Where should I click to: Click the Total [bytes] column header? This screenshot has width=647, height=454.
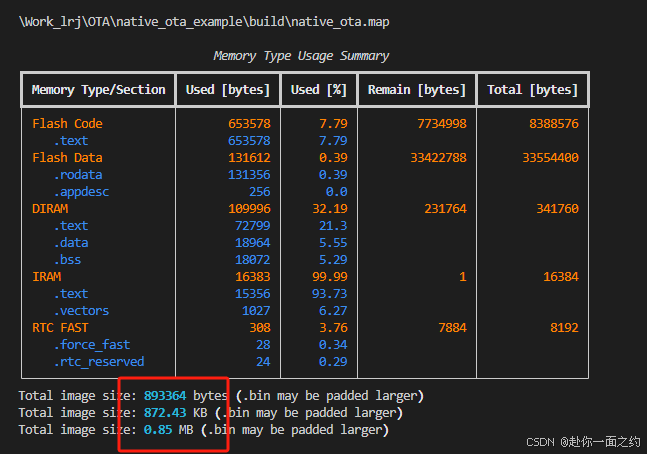tap(533, 90)
